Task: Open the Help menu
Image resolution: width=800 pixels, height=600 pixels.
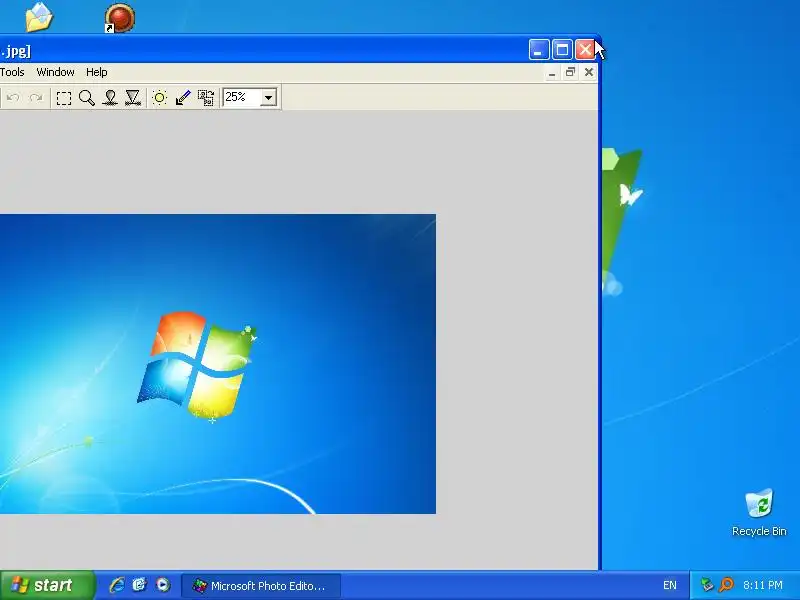Action: click(96, 72)
